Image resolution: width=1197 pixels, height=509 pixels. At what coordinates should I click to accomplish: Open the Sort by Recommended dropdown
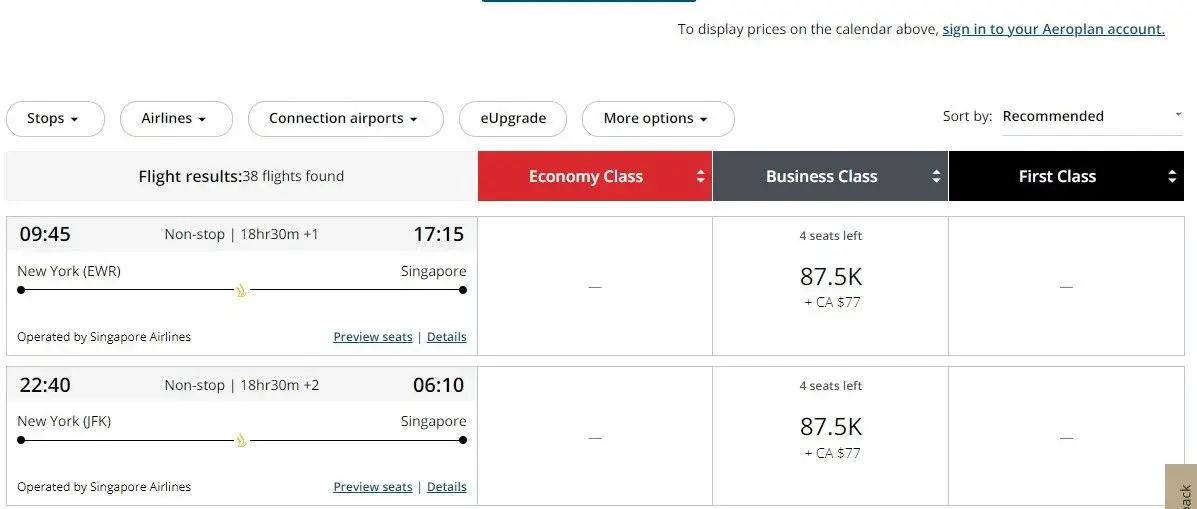1091,117
